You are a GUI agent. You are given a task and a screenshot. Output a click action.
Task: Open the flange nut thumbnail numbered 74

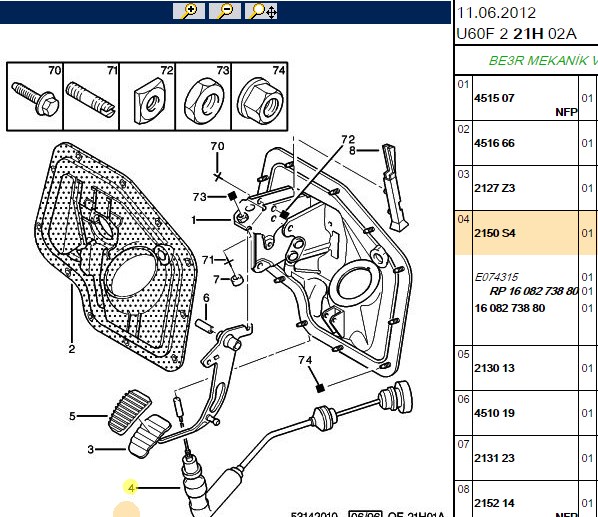(259, 97)
